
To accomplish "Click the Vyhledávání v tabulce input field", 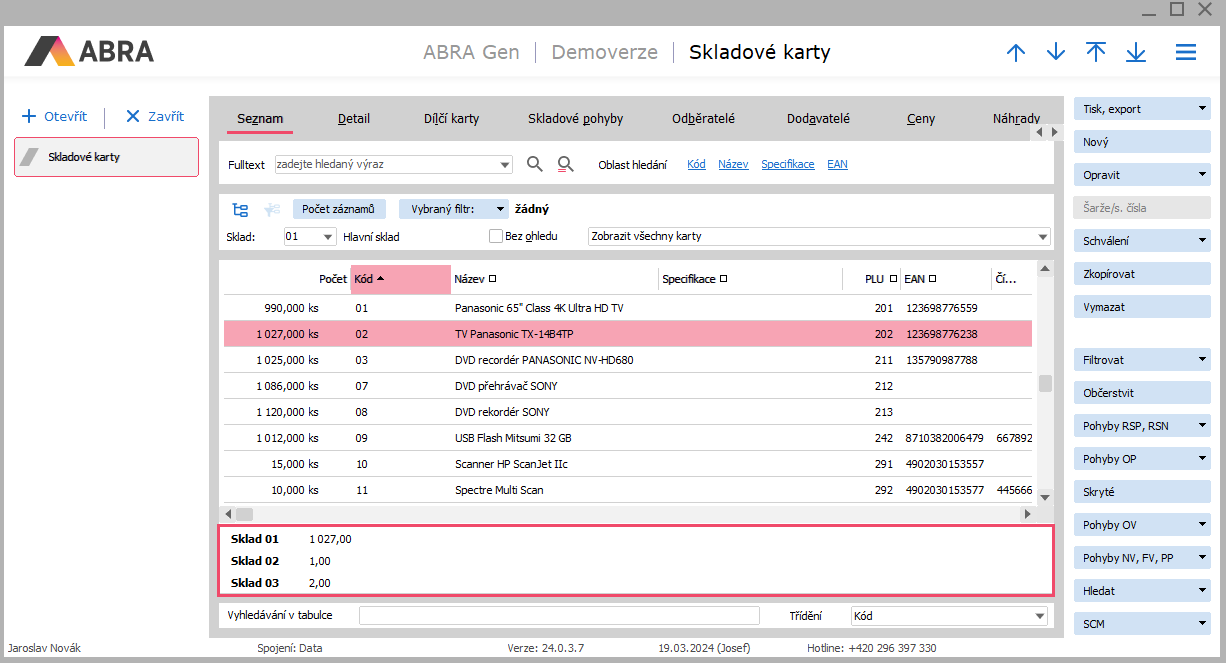I will point(559,616).
